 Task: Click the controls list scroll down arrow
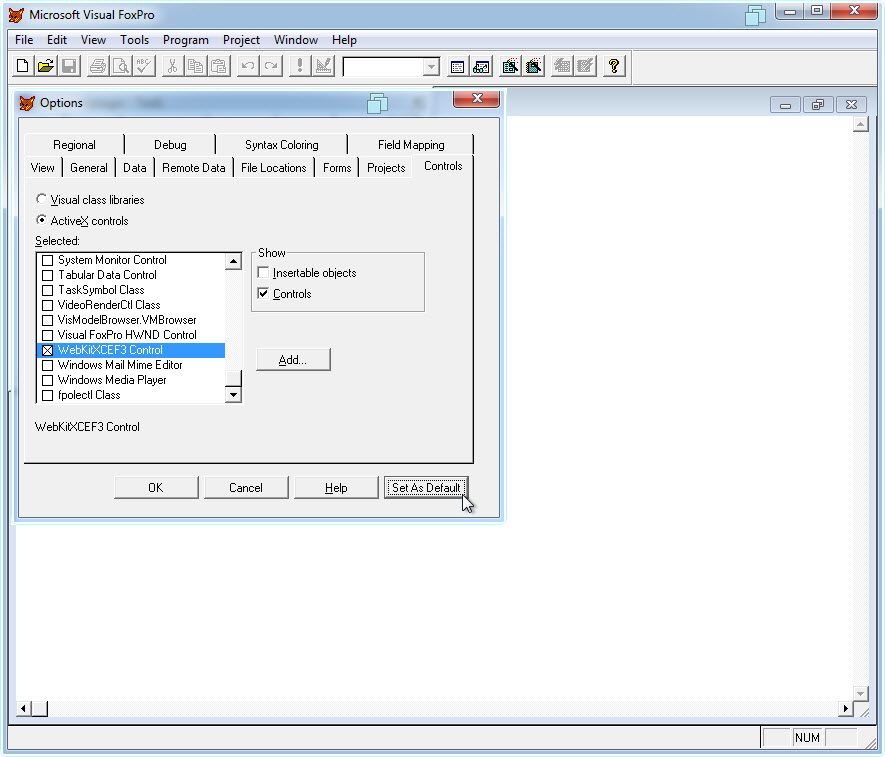[x=233, y=395]
